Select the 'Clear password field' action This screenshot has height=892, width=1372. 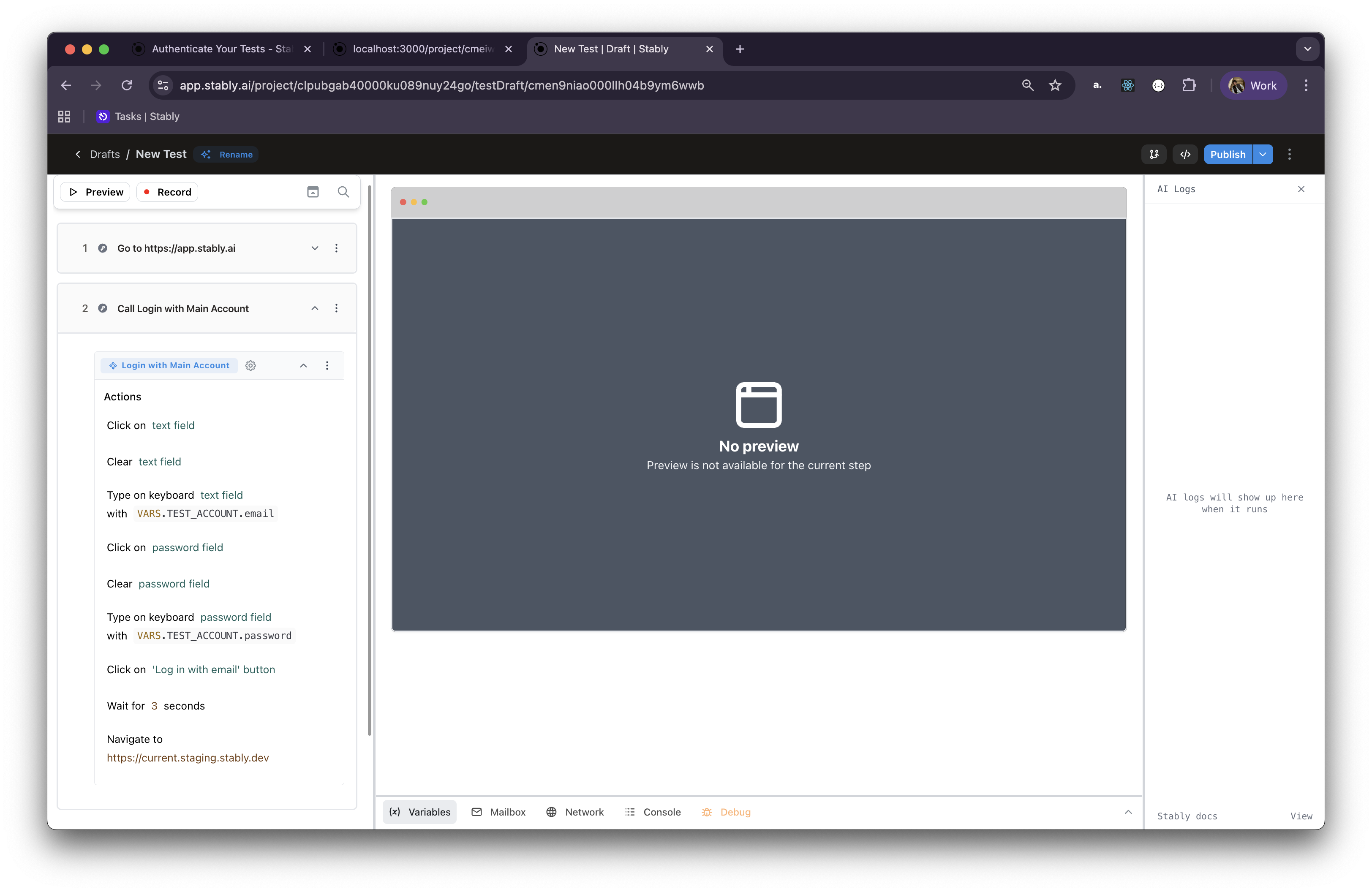tap(158, 584)
